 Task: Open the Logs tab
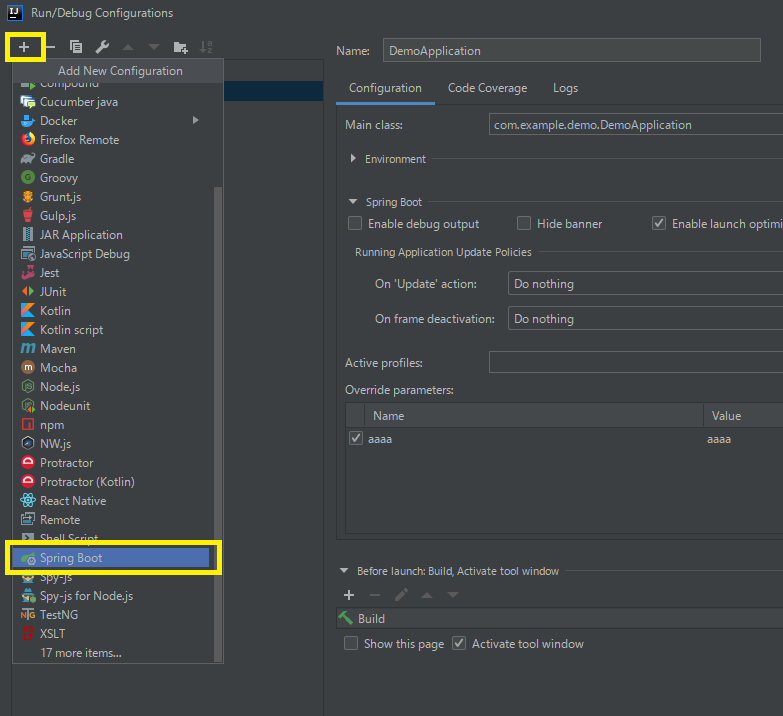565,88
